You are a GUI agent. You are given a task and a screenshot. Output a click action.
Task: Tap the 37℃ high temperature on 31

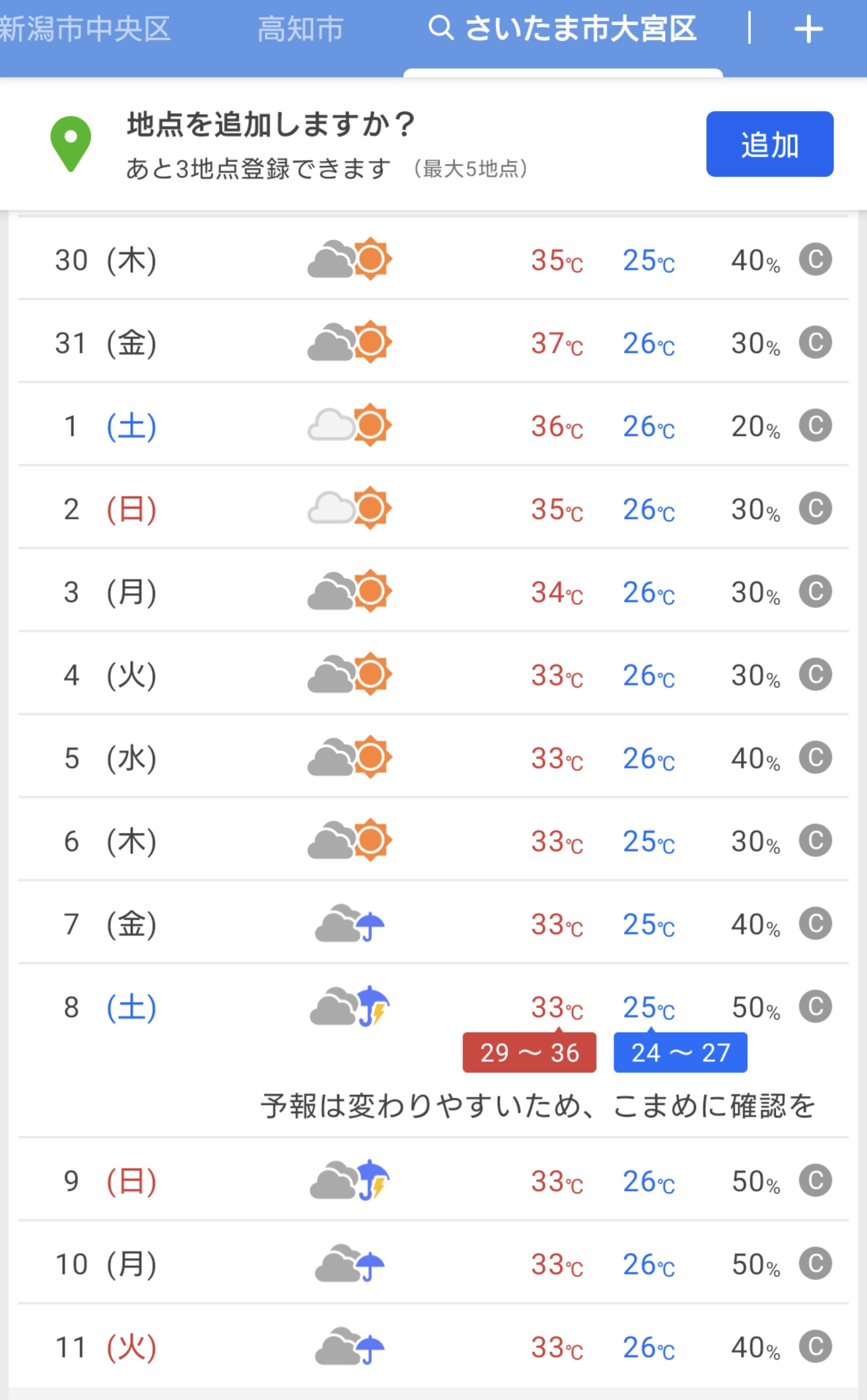point(557,343)
